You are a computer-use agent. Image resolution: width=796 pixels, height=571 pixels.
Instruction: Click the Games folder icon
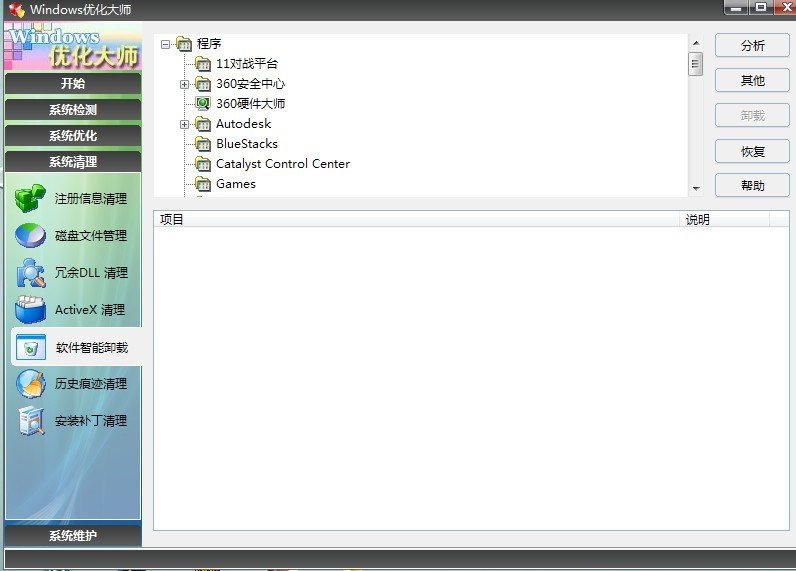point(203,184)
